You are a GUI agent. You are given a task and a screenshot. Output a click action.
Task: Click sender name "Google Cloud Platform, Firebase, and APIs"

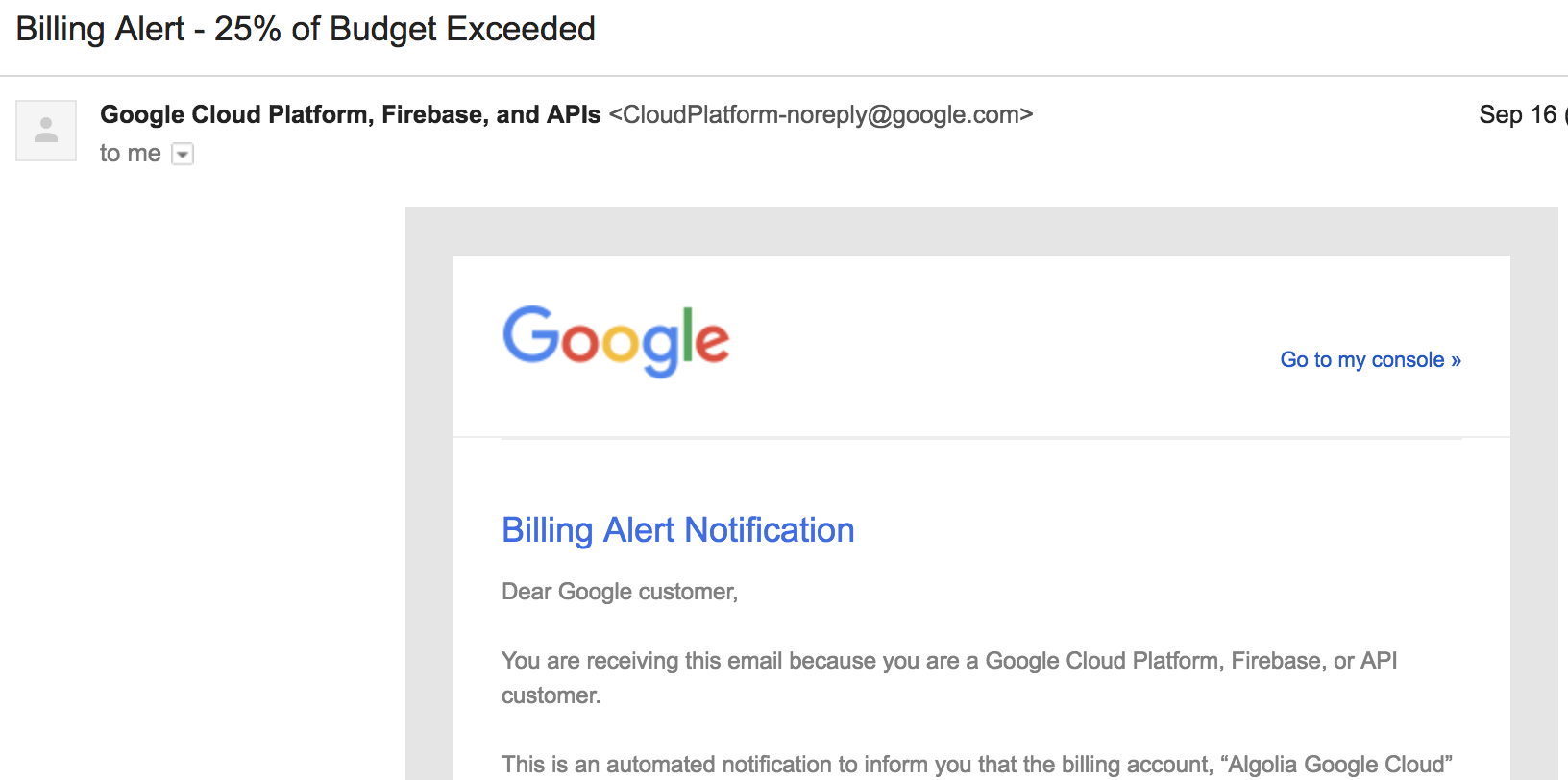[350, 114]
